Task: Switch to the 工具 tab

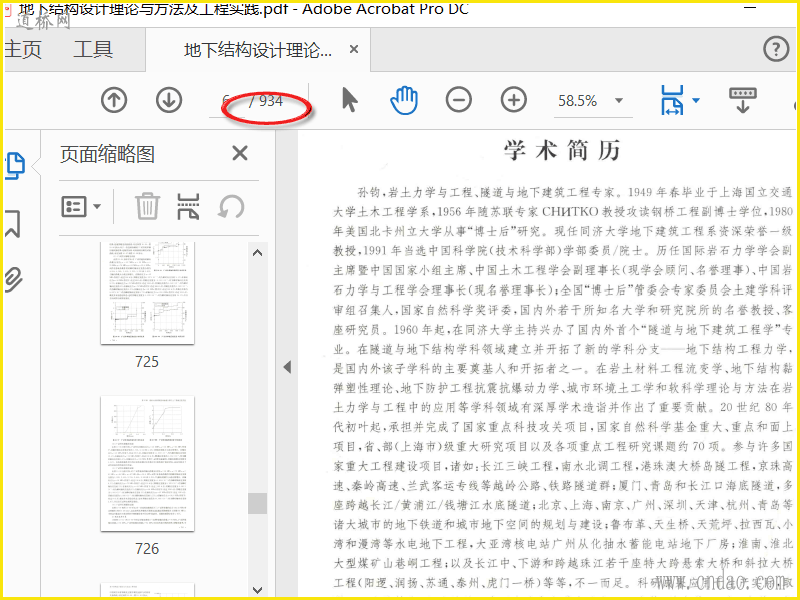Action: pos(93,50)
